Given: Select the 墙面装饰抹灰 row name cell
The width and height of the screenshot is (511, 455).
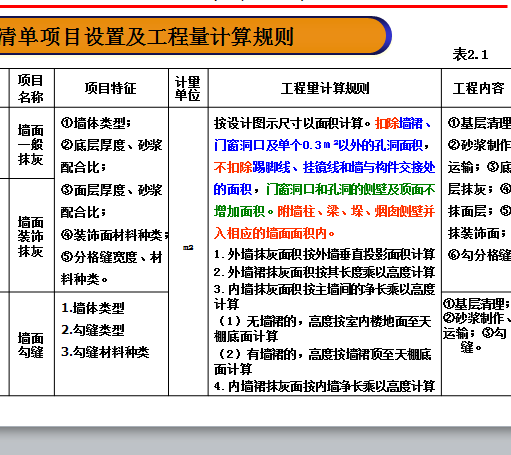Looking at the screenshot, I should pyautogui.click(x=31, y=236).
